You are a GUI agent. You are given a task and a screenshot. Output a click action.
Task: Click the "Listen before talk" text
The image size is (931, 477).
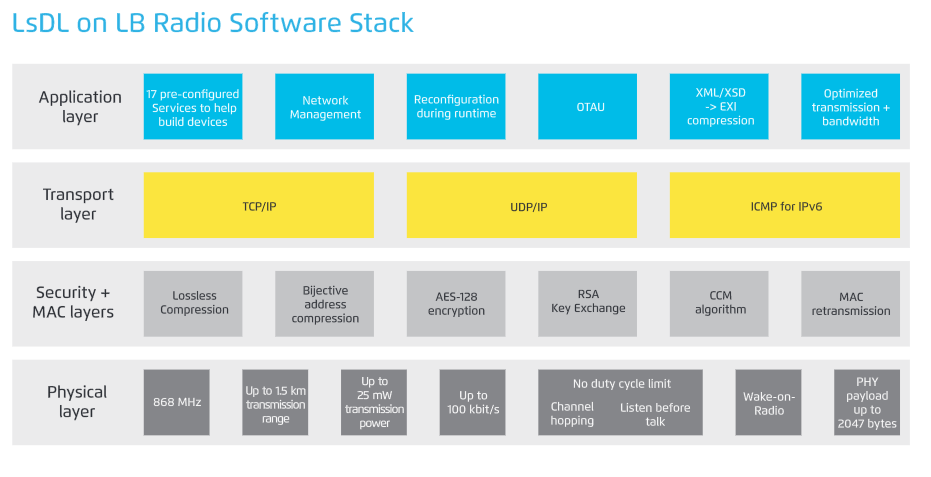[655, 415]
